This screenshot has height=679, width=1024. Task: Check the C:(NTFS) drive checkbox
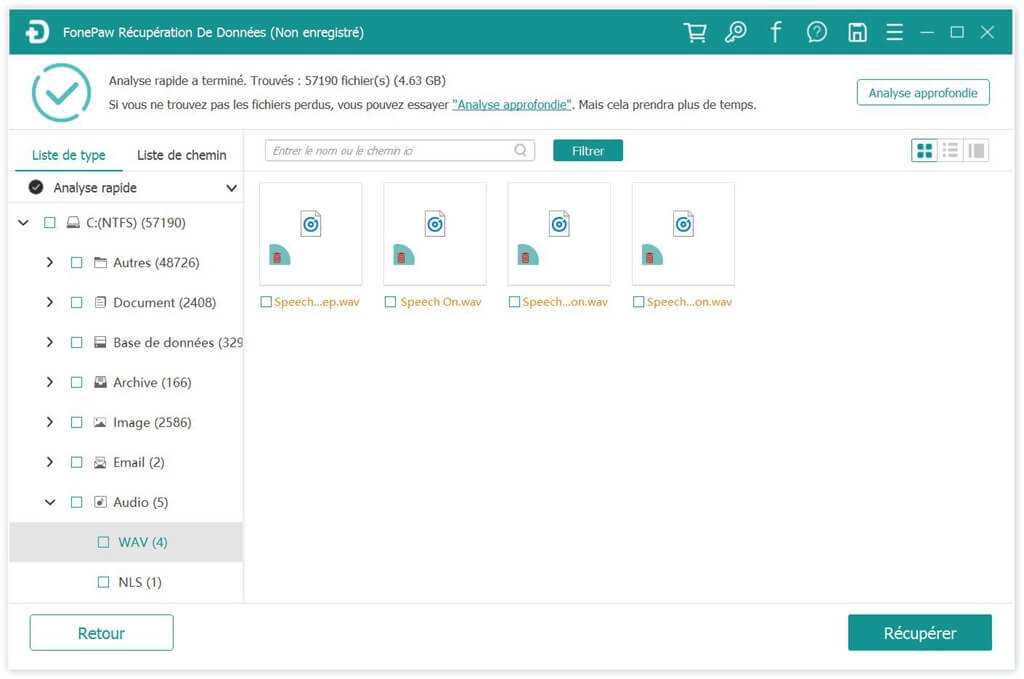point(50,223)
